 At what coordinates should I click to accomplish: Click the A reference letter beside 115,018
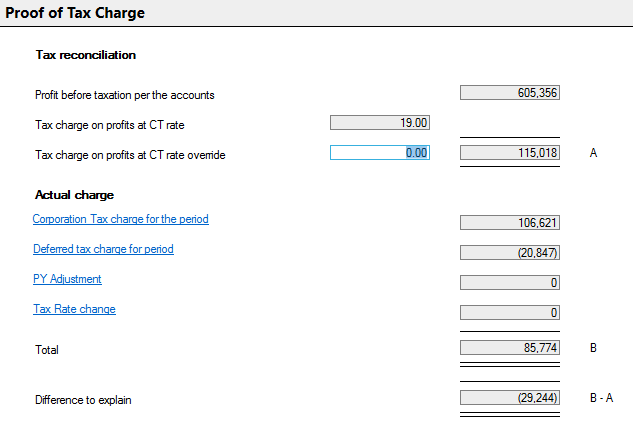(593, 153)
